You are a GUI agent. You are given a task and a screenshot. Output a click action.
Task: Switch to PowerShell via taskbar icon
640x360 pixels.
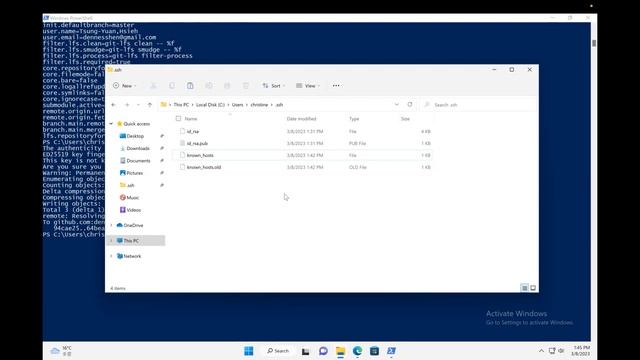391,351
